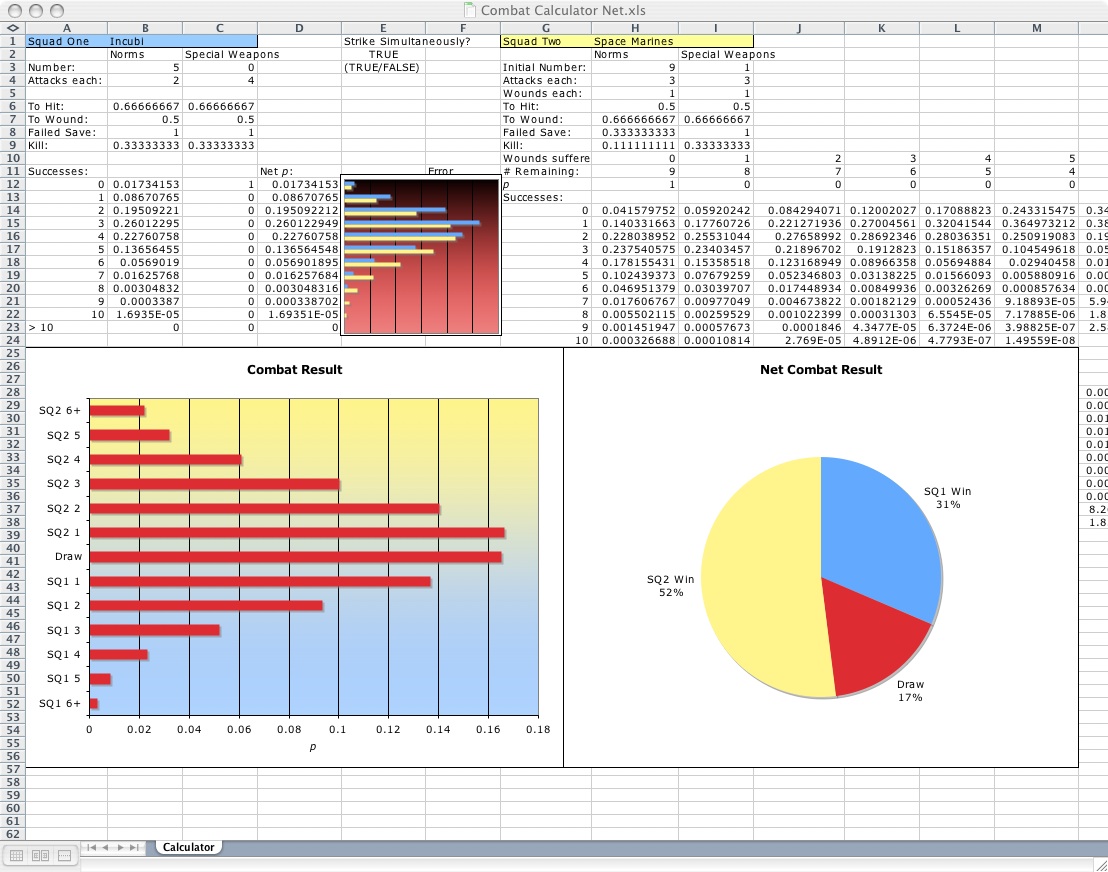The height and width of the screenshot is (872, 1108).
Task: Select the Initial Number: cell
Action: (x=546, y=67)
